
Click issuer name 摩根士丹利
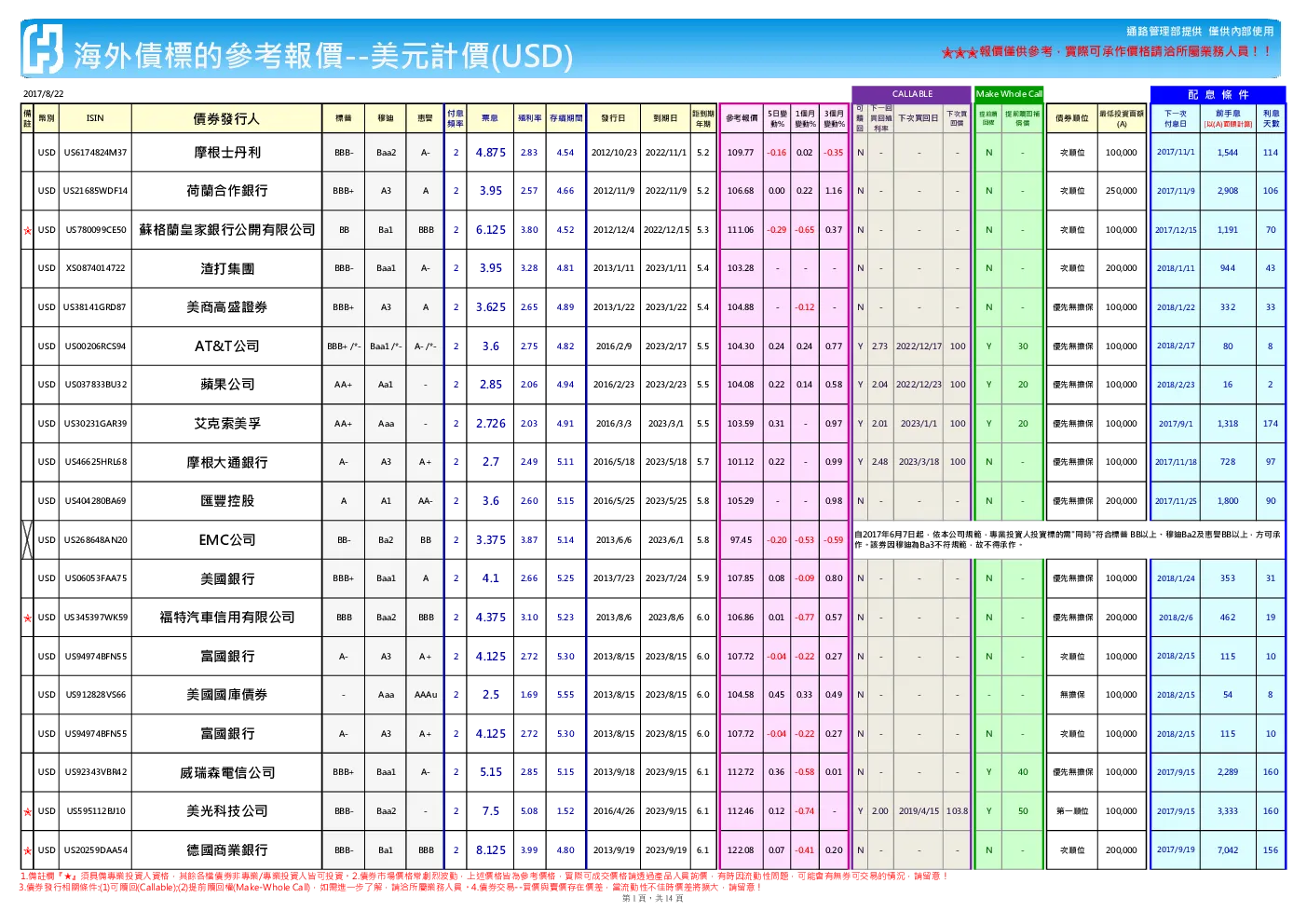[227, 153]
